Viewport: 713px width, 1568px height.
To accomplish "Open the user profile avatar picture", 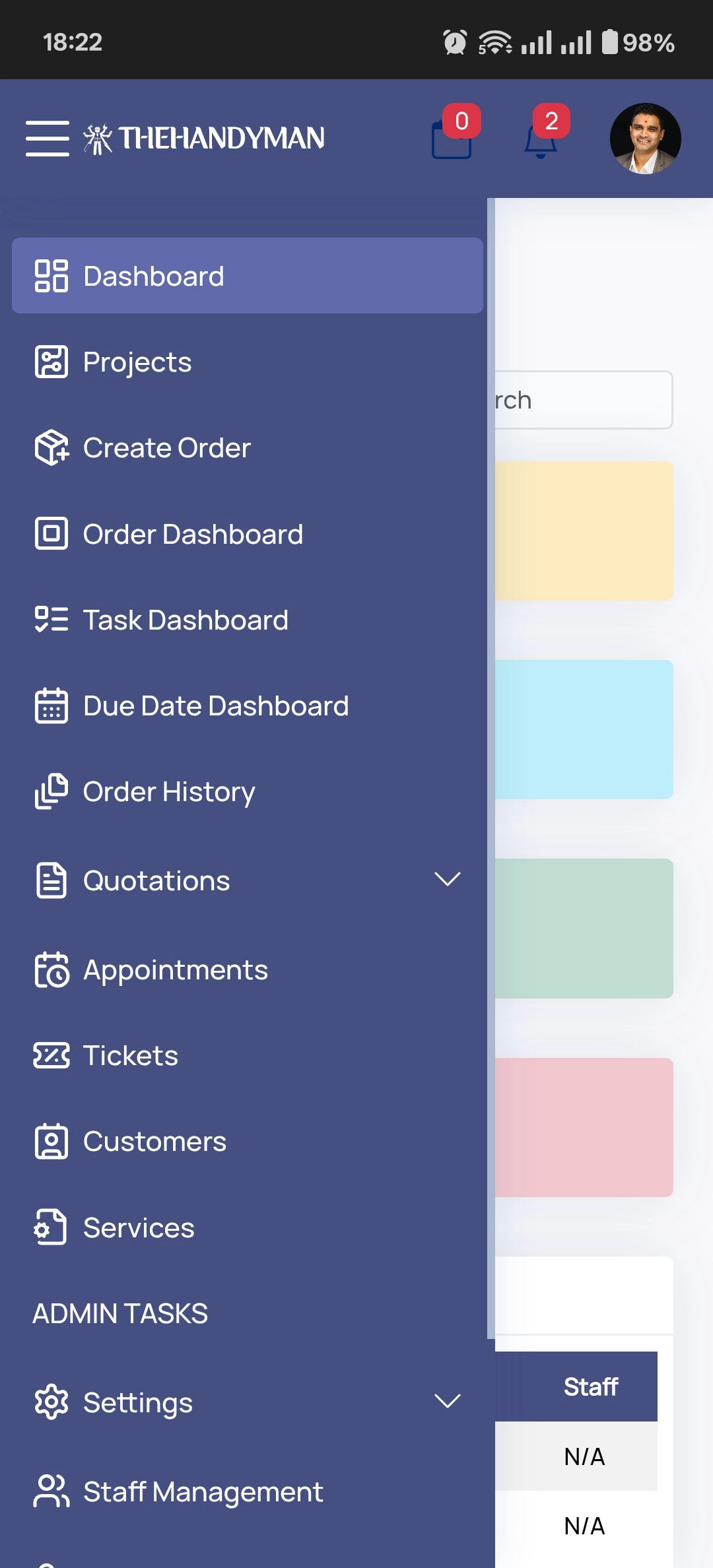I will point(645,139).
